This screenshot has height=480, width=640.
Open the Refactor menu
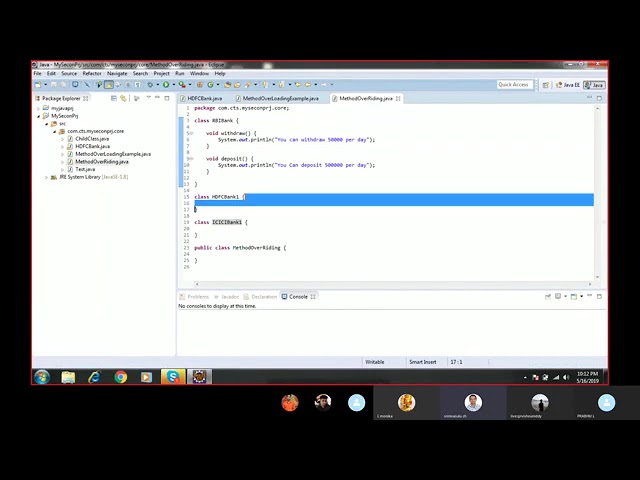click(x=92, y=73)
